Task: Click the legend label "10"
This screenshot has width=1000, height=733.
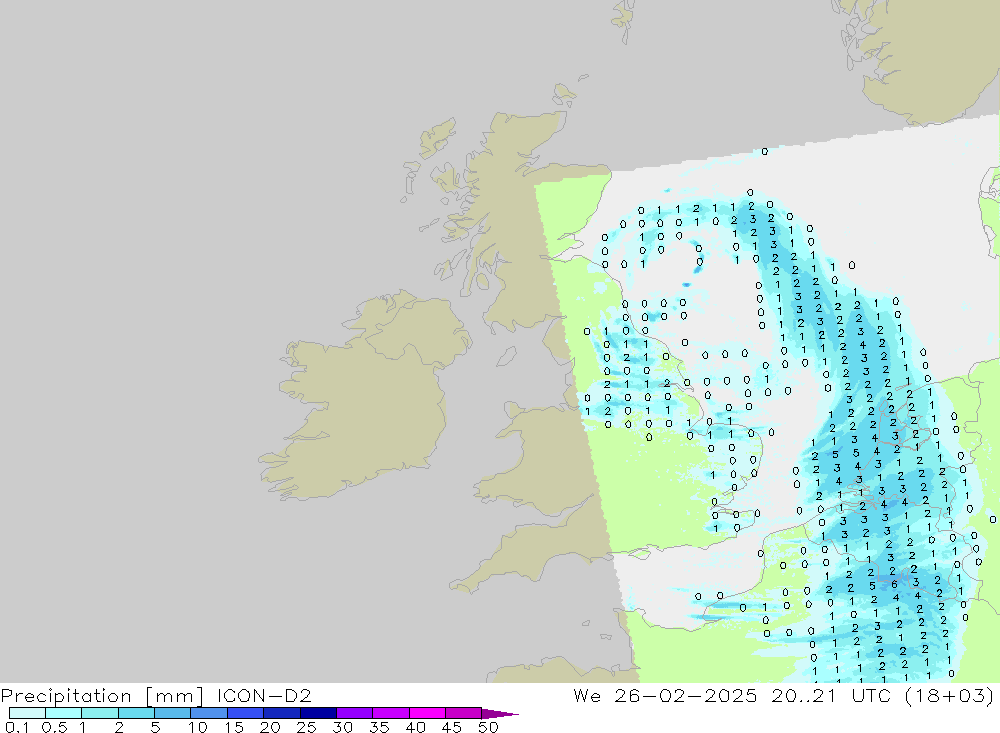Action: click(x=197, y=727)
